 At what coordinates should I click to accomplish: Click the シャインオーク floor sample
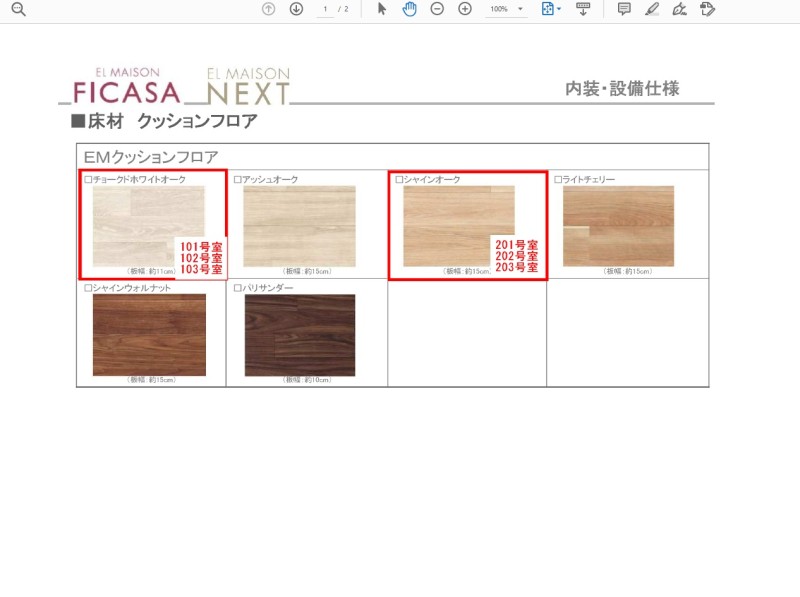[459, 226]
